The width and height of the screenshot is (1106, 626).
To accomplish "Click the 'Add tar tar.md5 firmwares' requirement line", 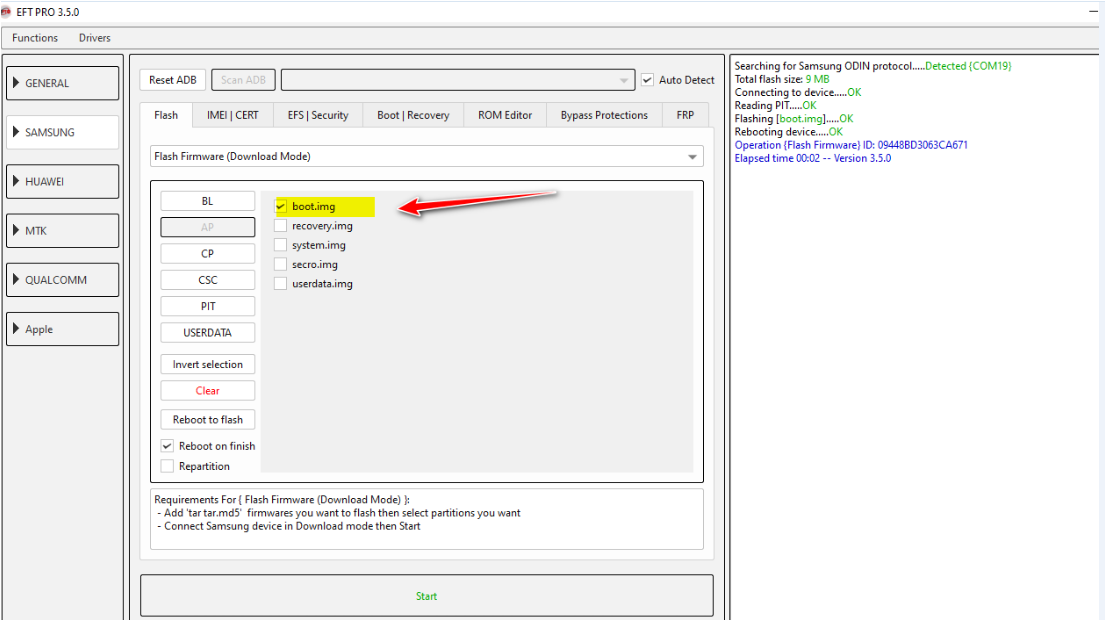I will coord(339,513).
